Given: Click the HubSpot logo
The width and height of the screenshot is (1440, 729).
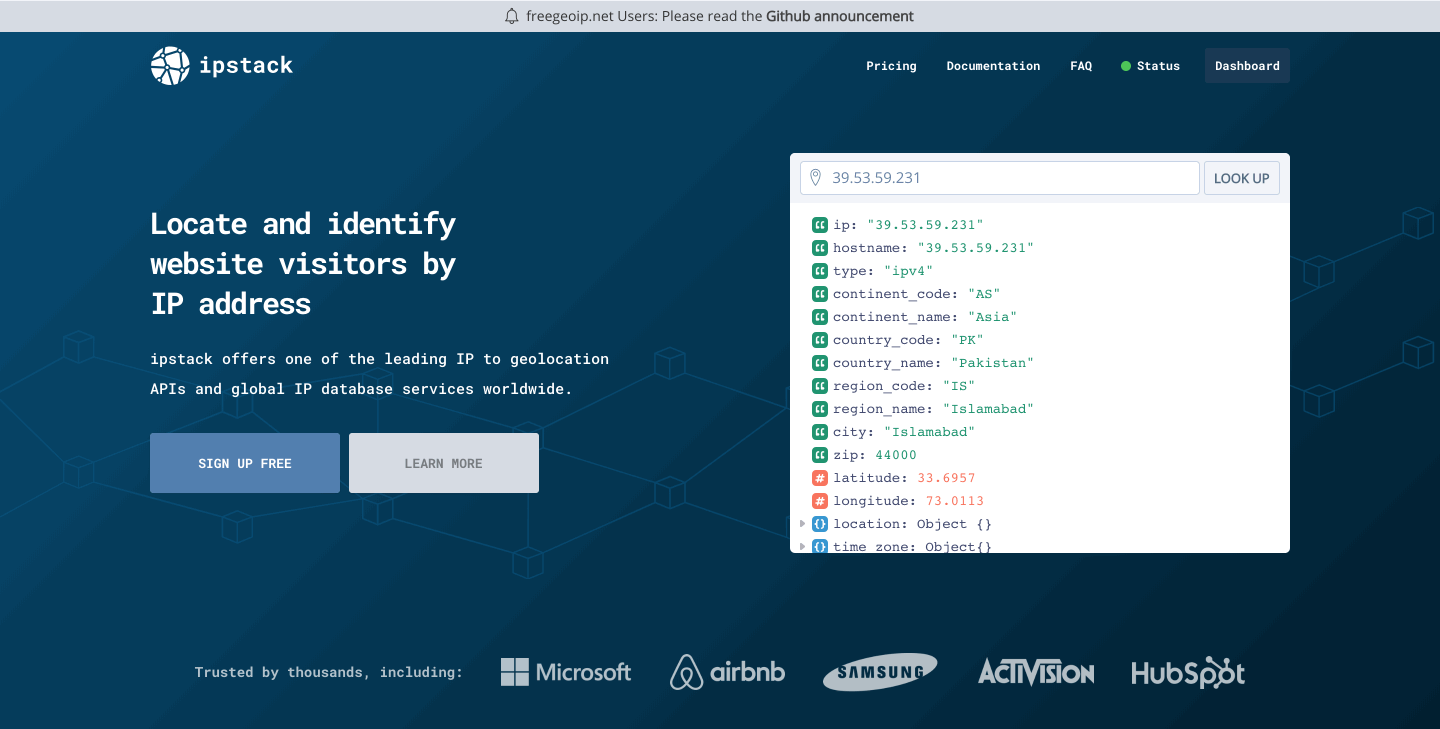Looking at the screenshot, I should click(x=1188, y=673).
